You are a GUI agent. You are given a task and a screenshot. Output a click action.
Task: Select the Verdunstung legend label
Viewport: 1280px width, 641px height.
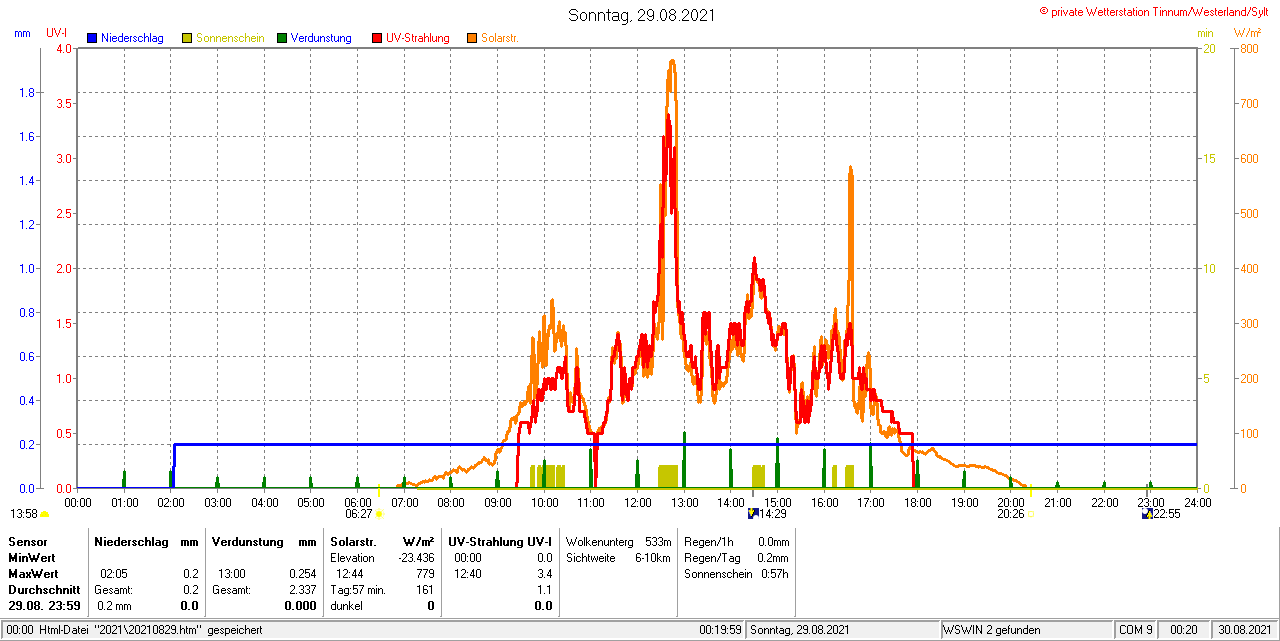[x=321, y=38]
